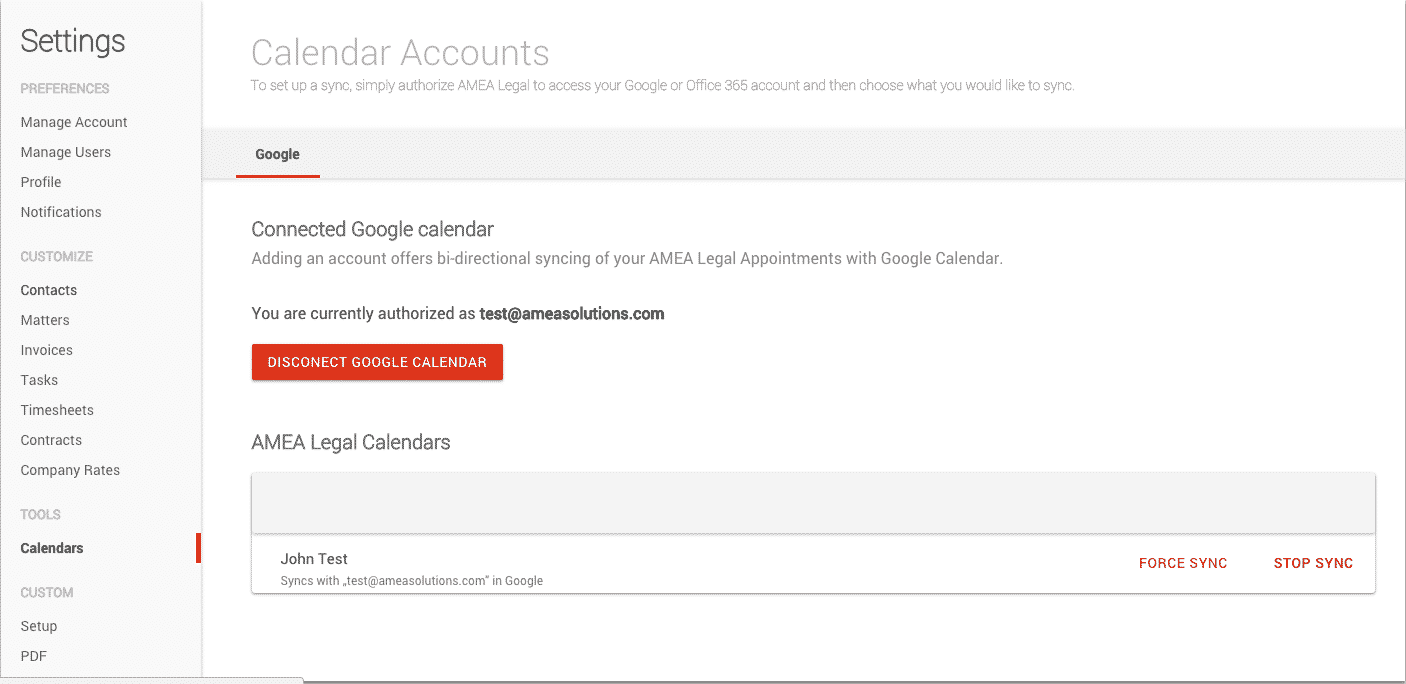The image size is (1406, 684).
Task: Open Setup under Custom
Action: click(39, 626)
